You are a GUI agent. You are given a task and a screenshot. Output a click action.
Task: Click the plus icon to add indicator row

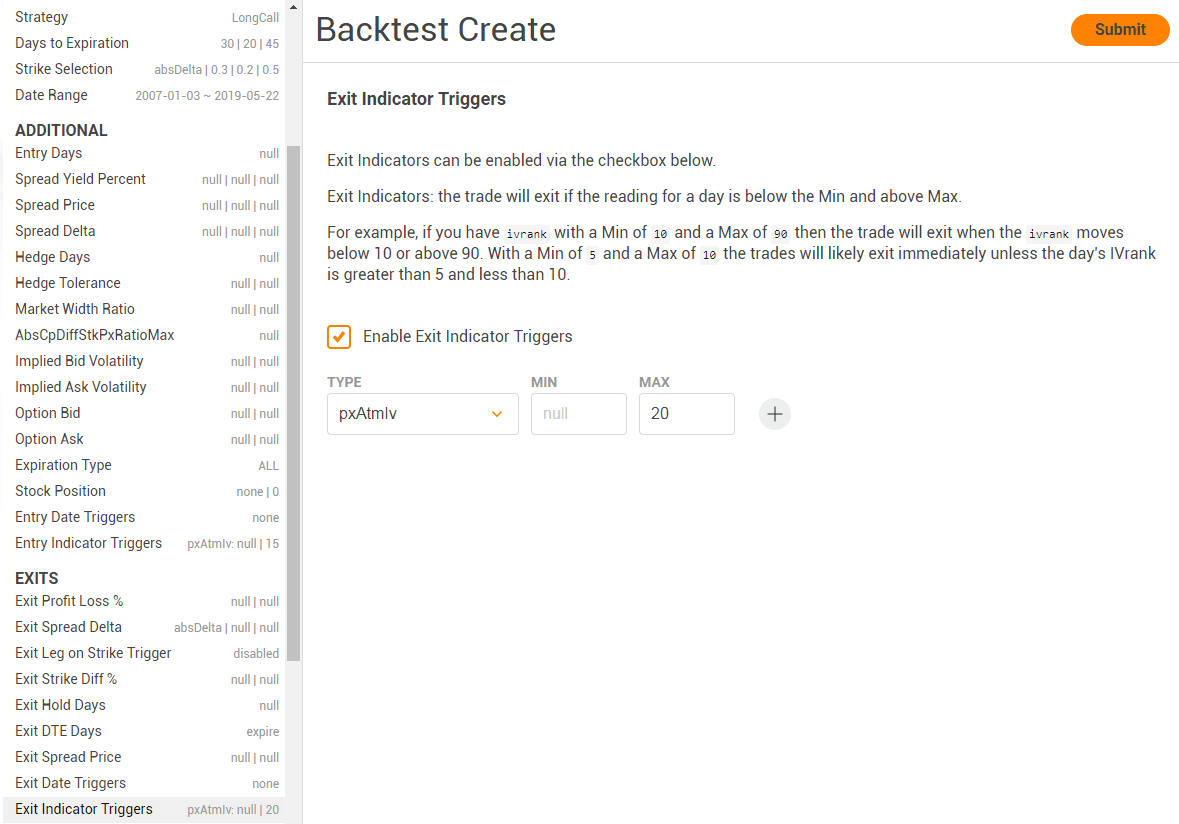pos(774,414)
